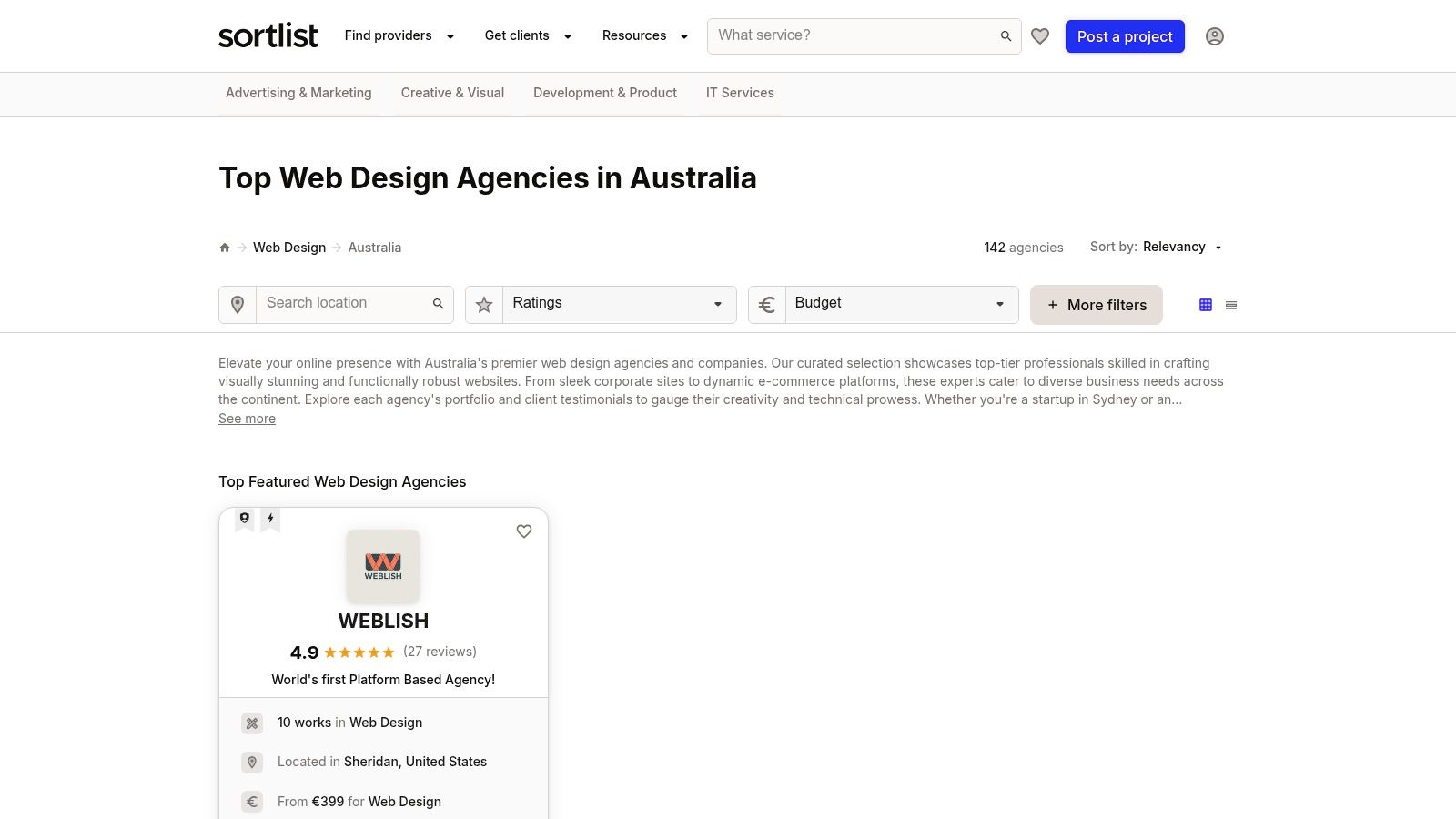The width and height of the screenshot is (1456, 819).
Task: Open the Sort by Relevancy dropdown
Action: (x=1182, y=248)
